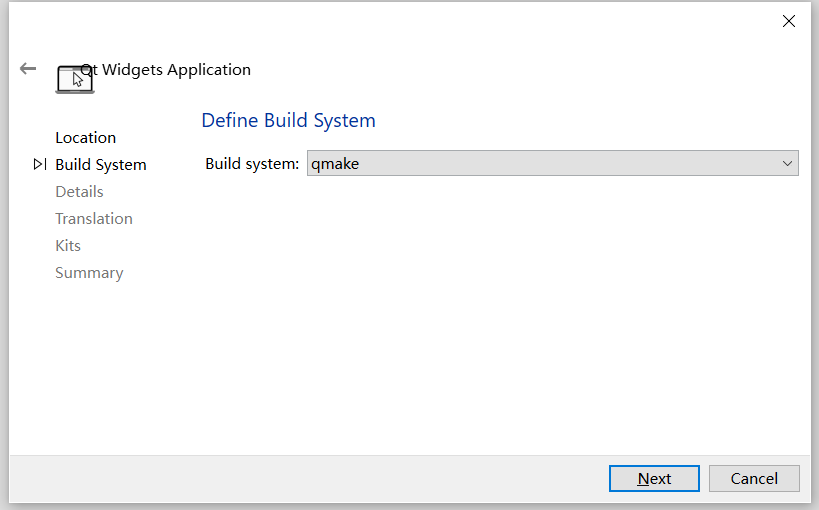Select the Build System step in sidebar
This screenshot has width=819, height=510.
click(x=101, y=165)
